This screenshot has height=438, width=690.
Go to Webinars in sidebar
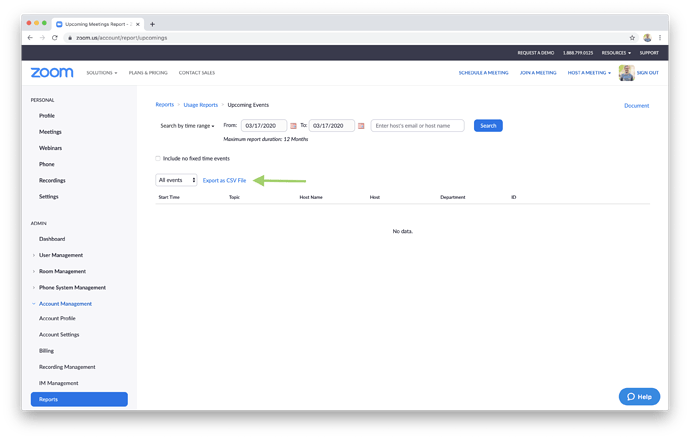coord(50,148)
